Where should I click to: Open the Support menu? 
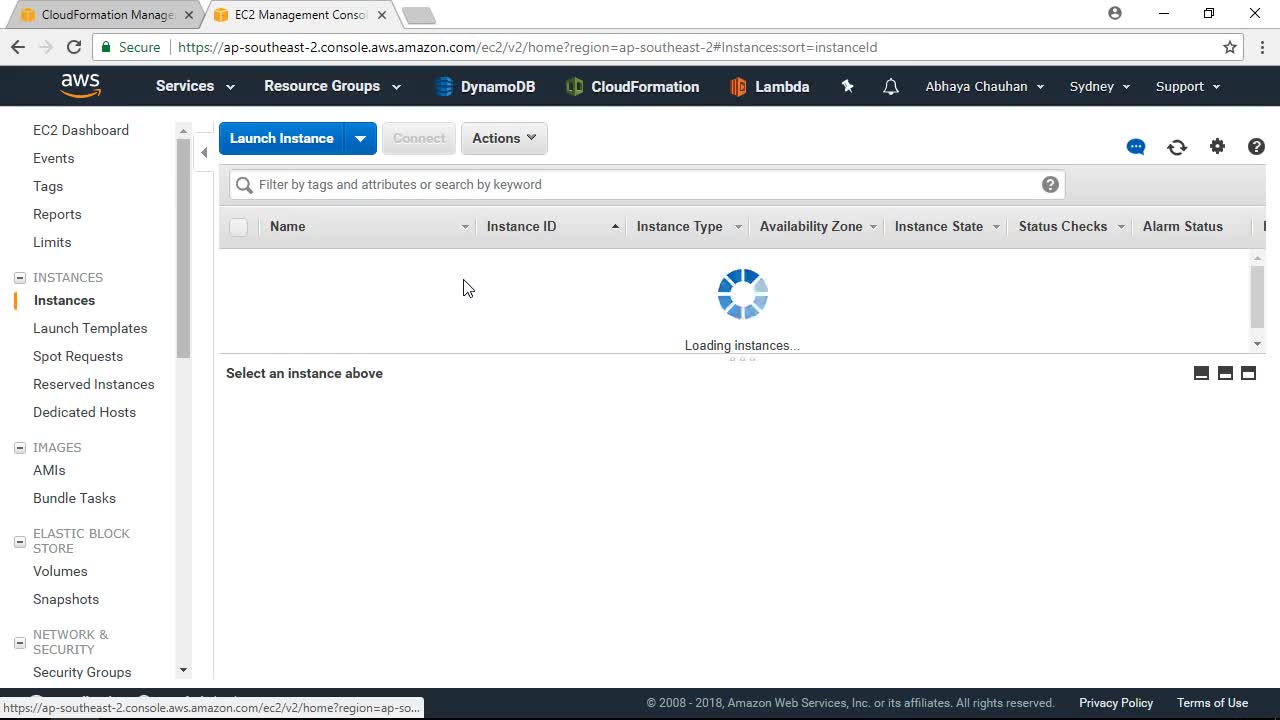(x=1188, y=86)
